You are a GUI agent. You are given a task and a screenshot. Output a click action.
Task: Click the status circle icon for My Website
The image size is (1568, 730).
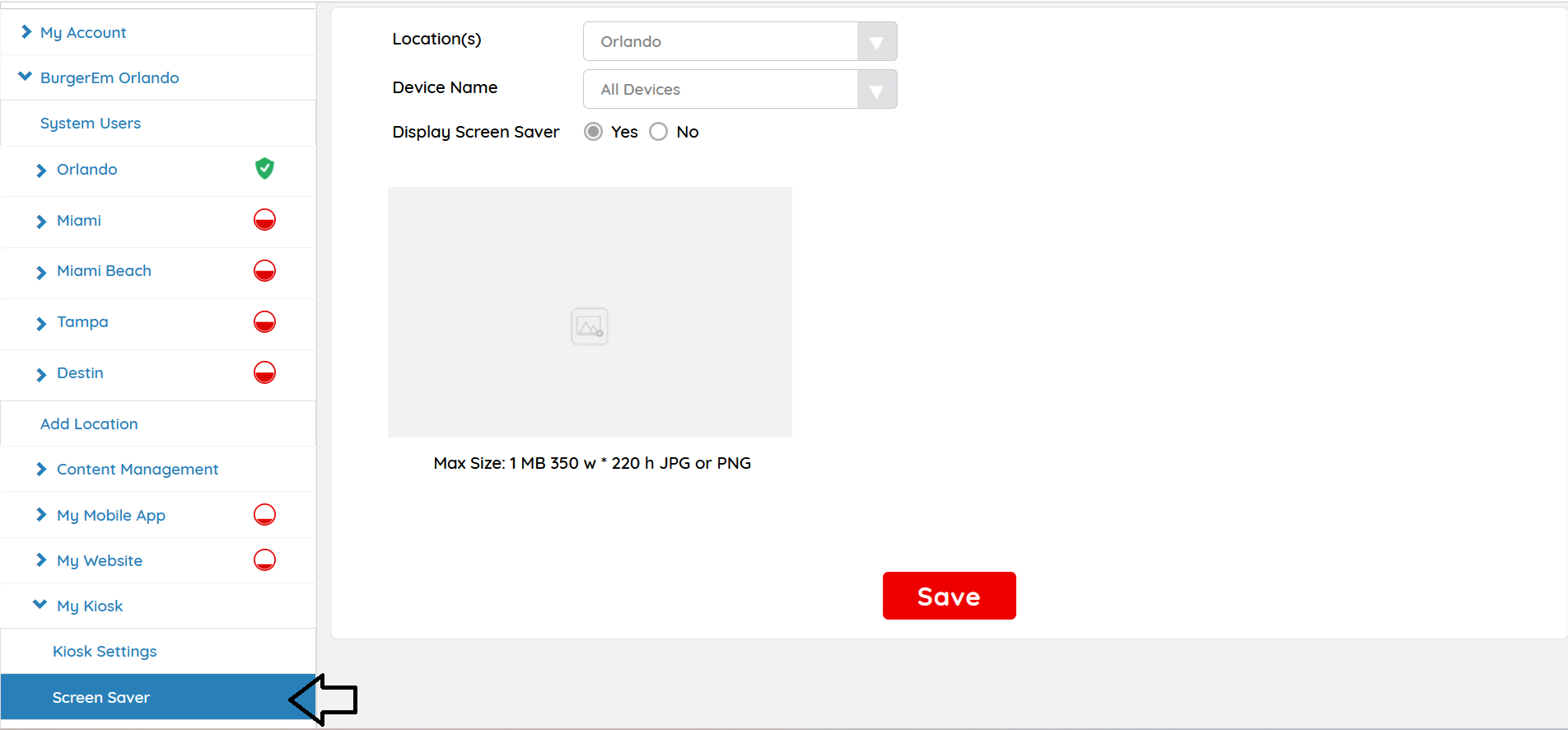point(264,560)
